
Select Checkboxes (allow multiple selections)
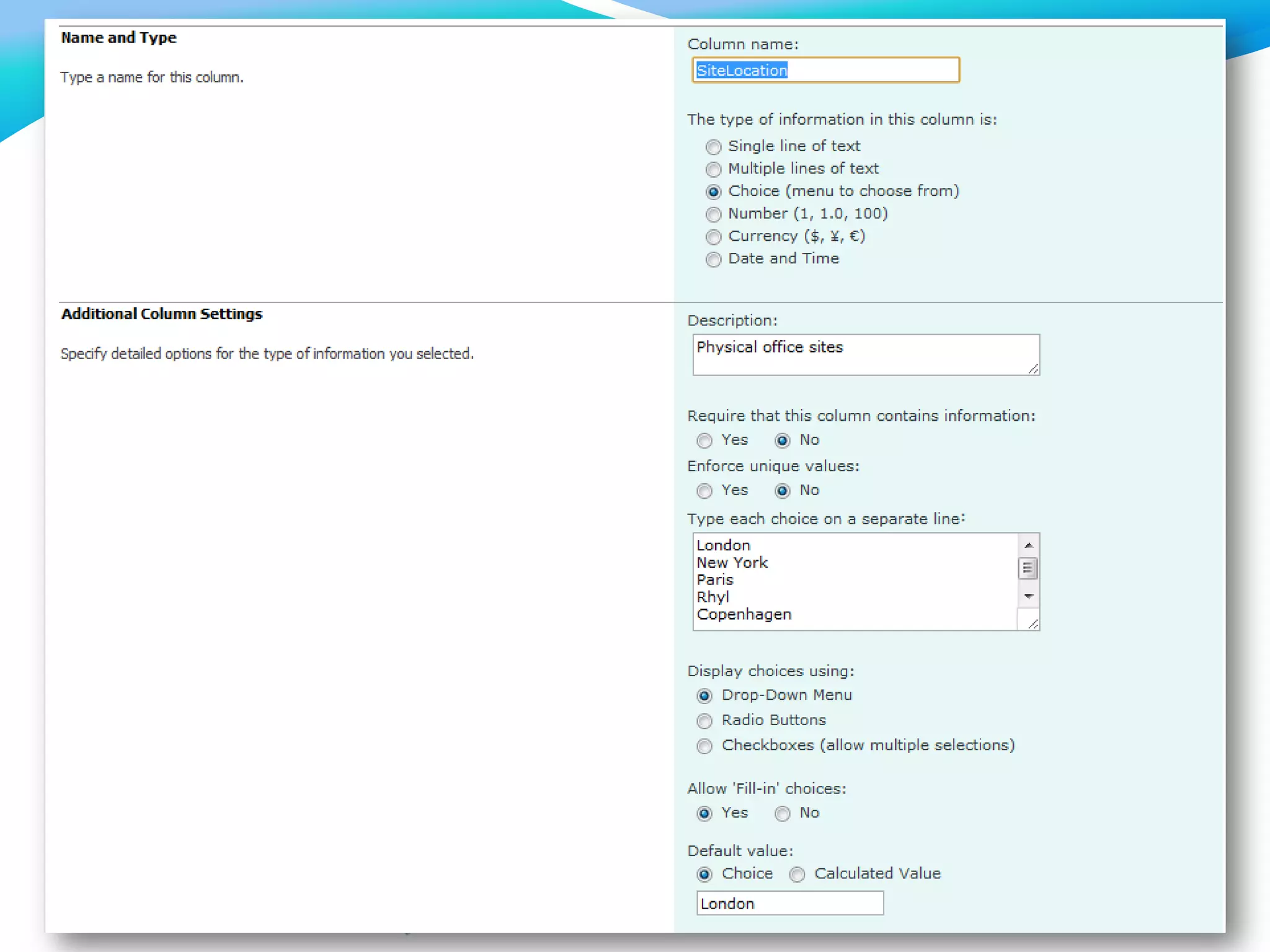[704, 746]
